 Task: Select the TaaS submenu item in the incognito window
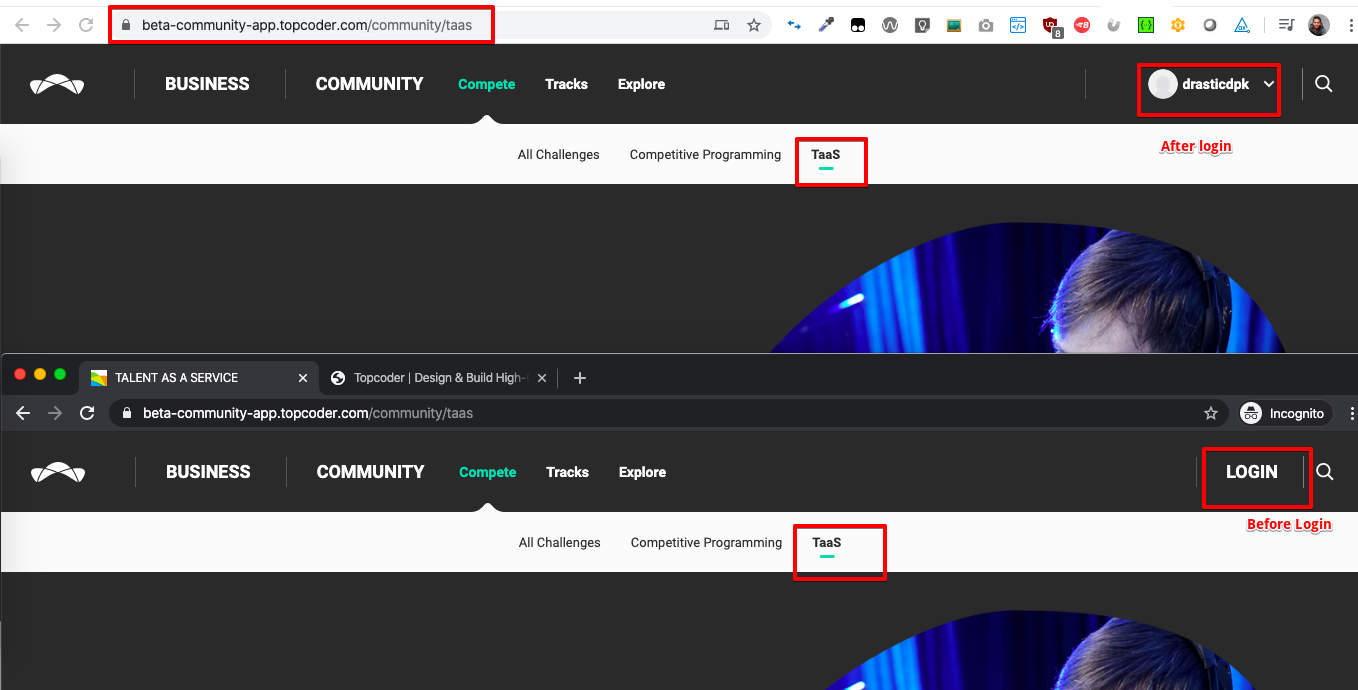coord(827,543)
